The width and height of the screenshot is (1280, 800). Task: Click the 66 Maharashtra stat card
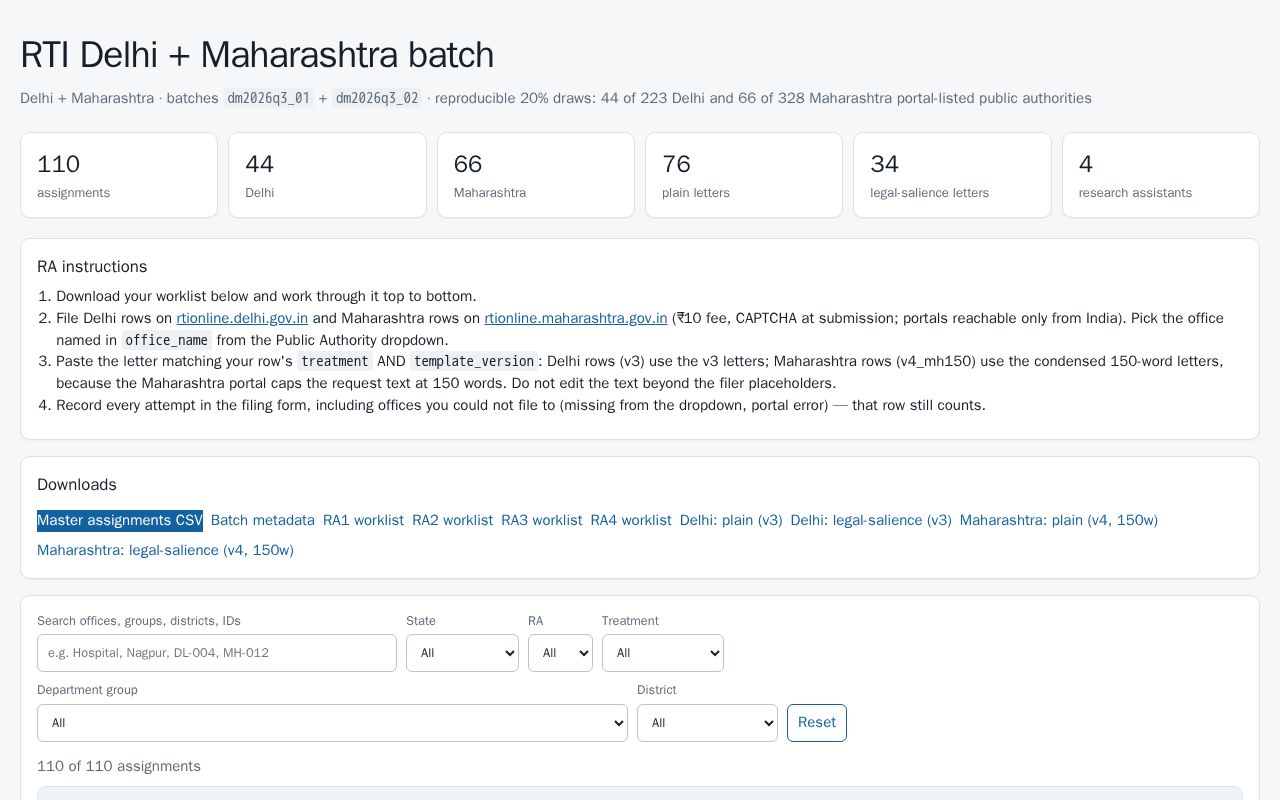[536, 175]
